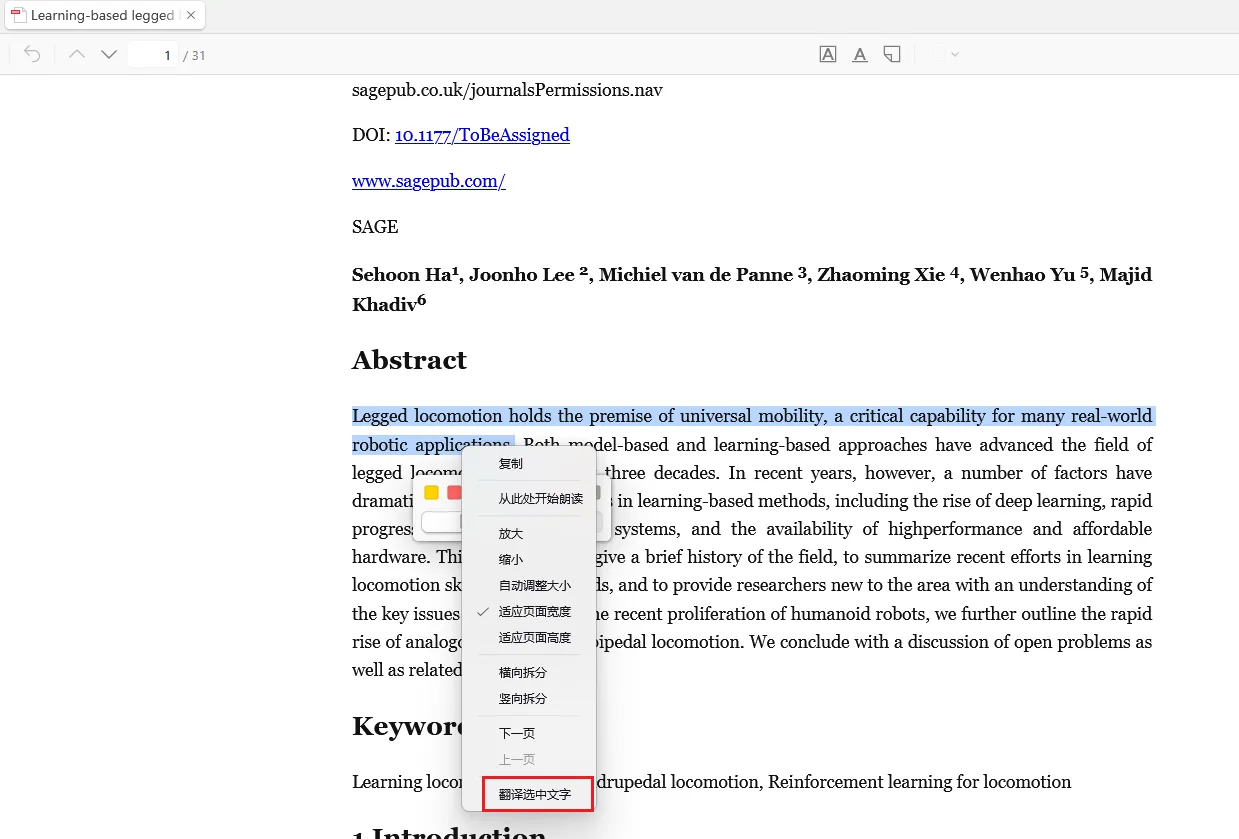Click the Abstract heading
1239x839 pixels.
409,360
